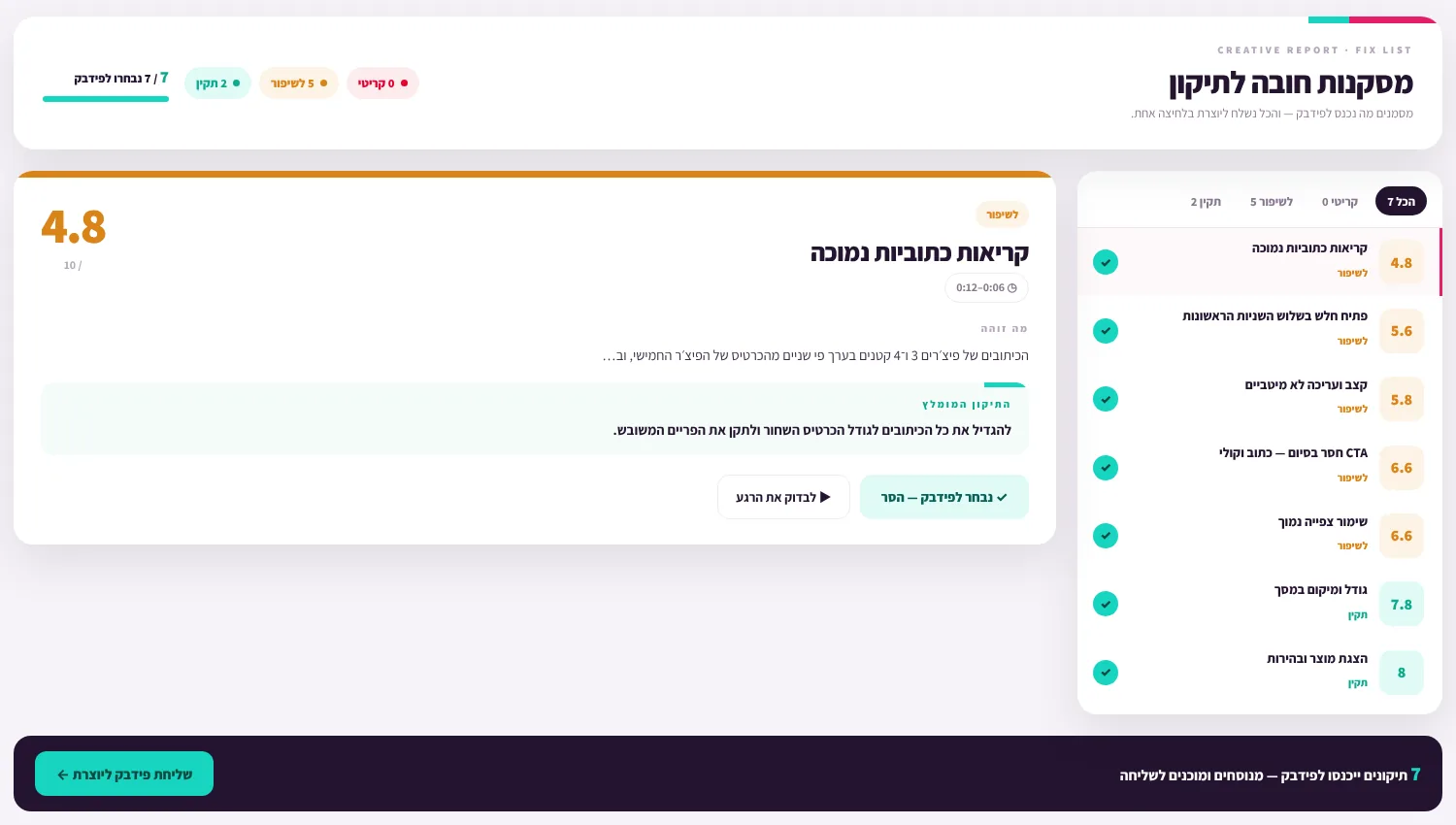Switch to the תקין 2 tab
The image size is (1456, 825).
click(1206, 201)
